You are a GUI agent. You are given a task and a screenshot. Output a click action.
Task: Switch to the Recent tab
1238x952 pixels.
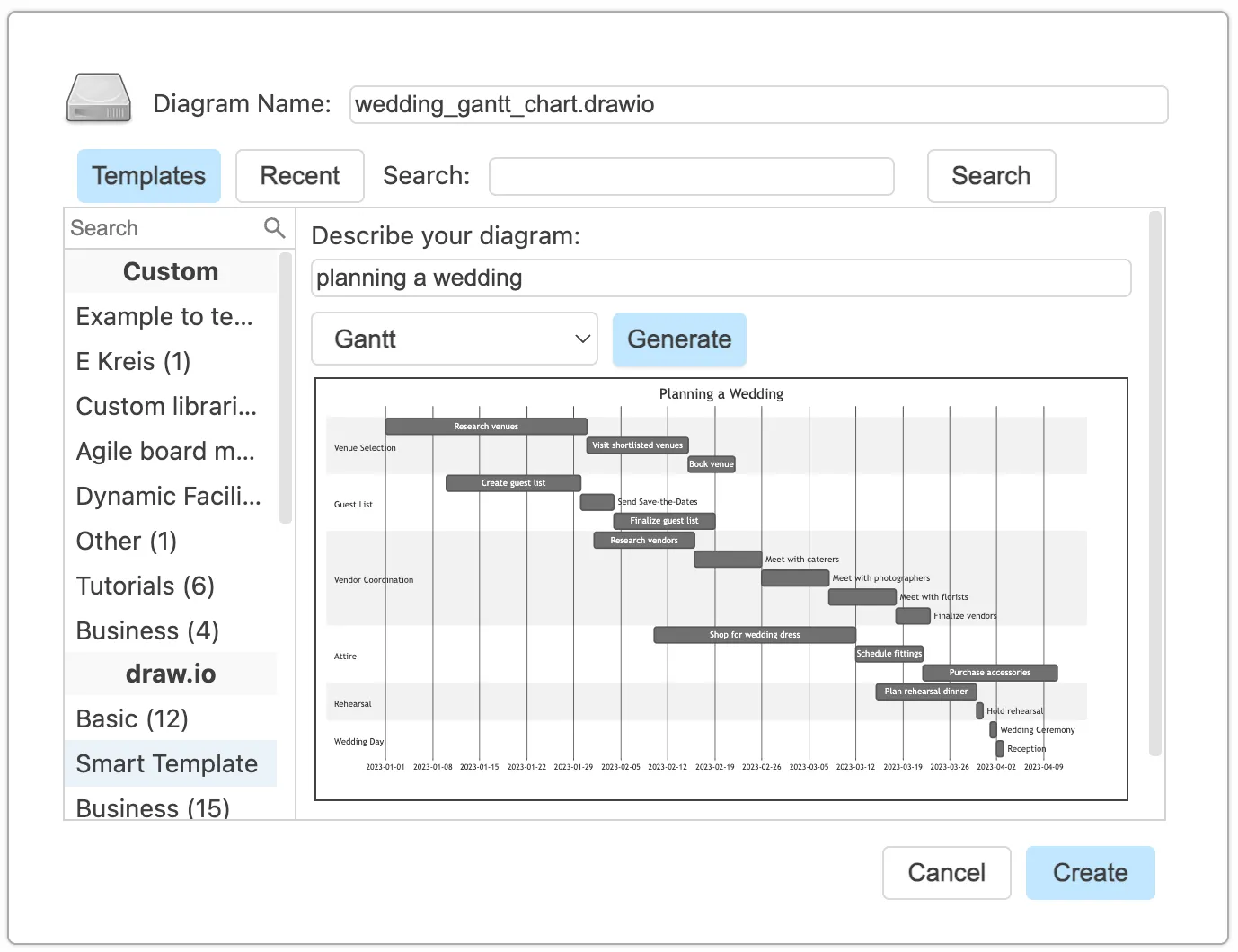click(x=300, y=176)
